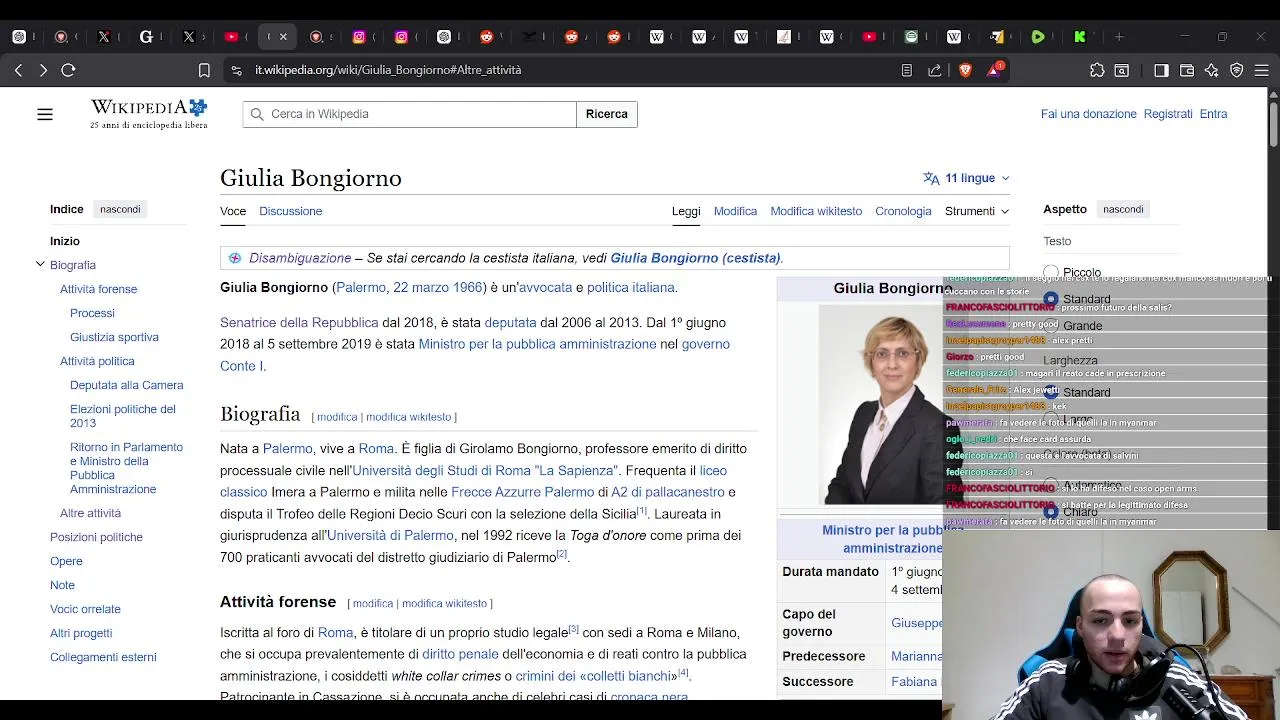Select Standard under Testo

point(1051,299)
